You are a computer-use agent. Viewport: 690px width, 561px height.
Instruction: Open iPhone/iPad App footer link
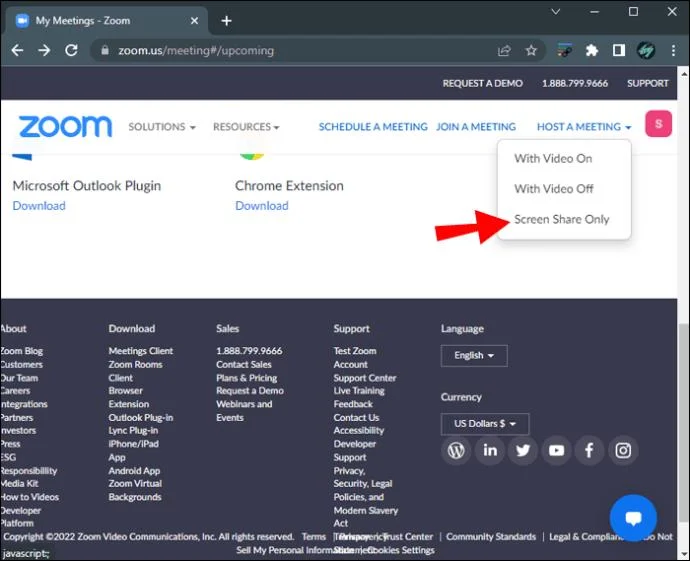point(133,451)
